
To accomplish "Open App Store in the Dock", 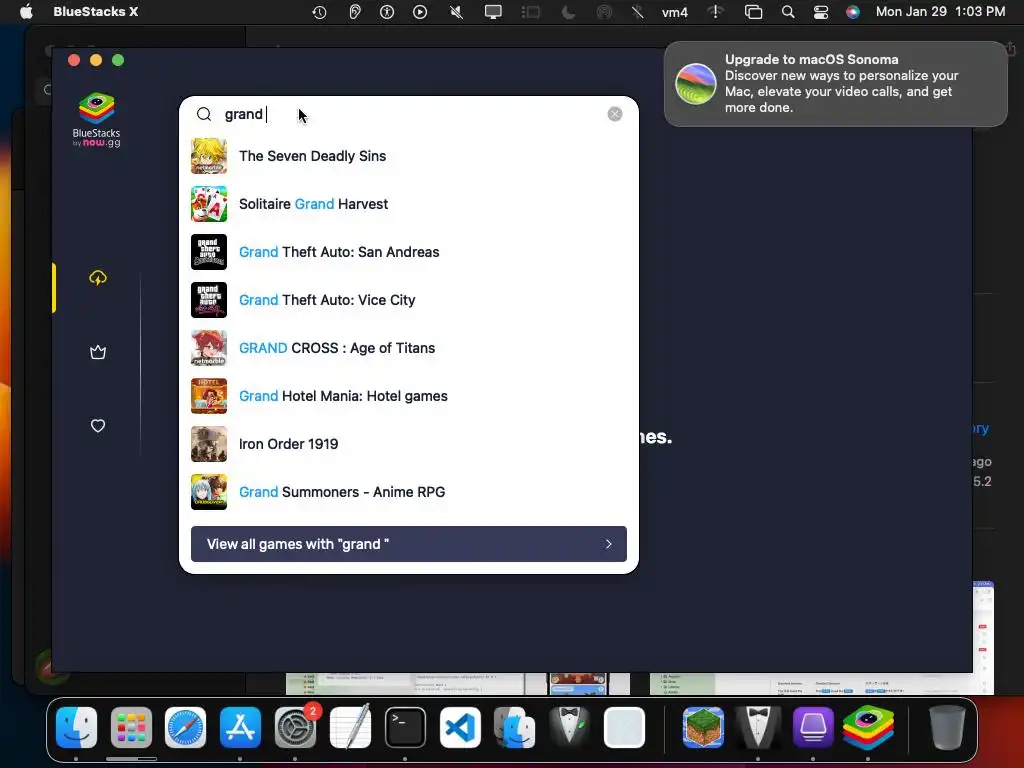I will [240, 727].
